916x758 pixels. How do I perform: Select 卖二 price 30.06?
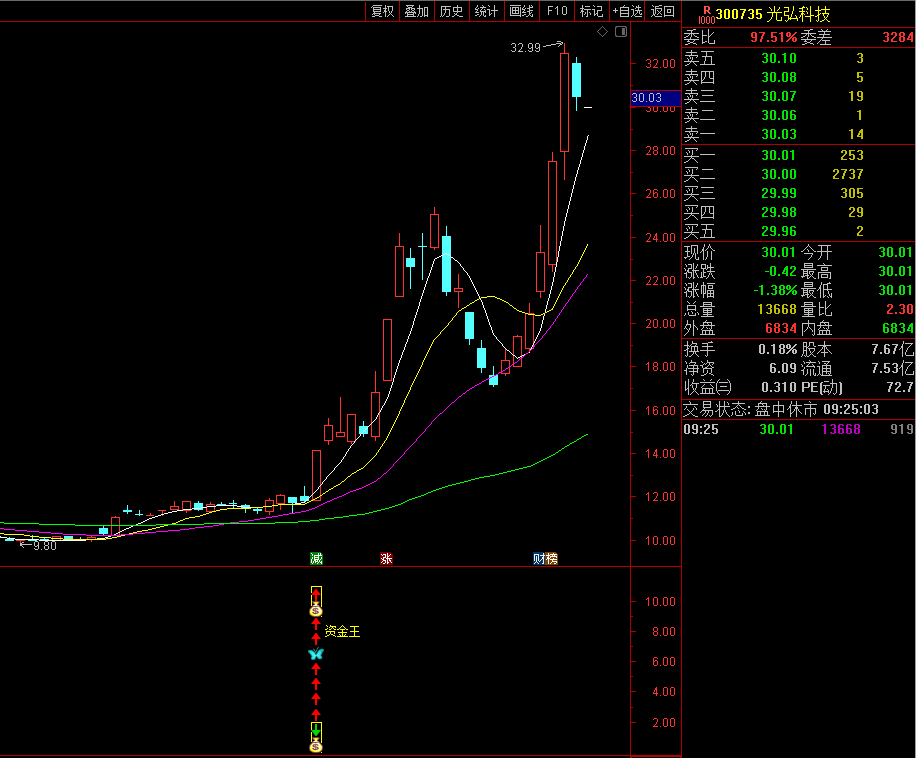779,116
